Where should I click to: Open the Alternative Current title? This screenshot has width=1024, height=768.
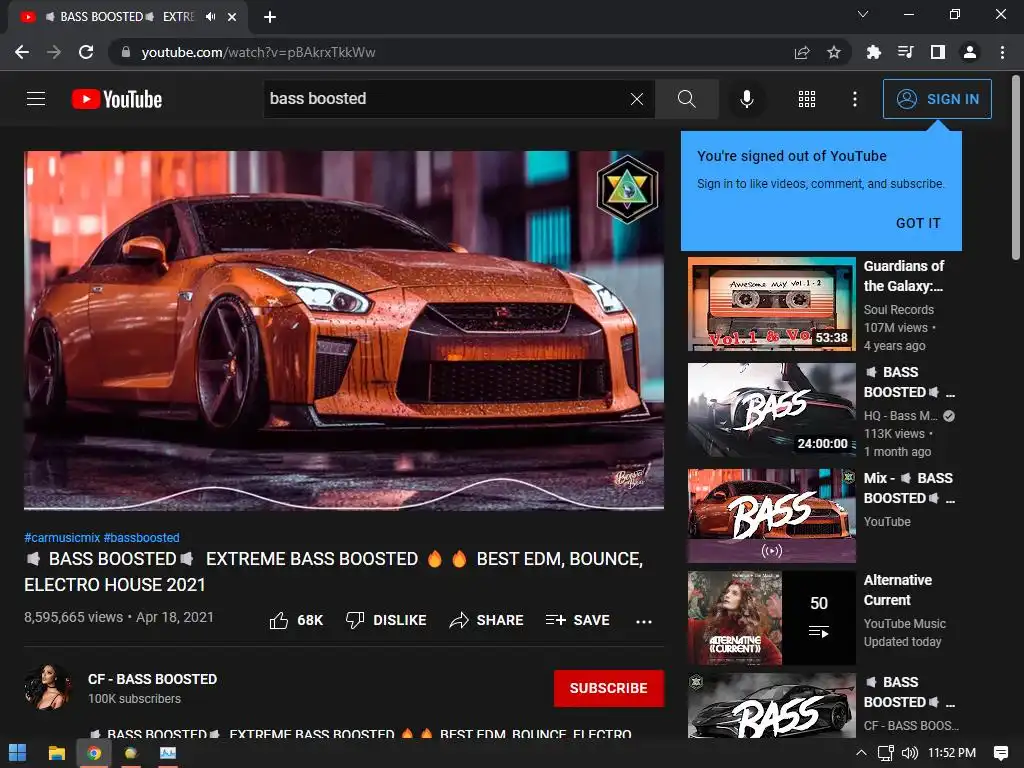click(x=898, y=590)
